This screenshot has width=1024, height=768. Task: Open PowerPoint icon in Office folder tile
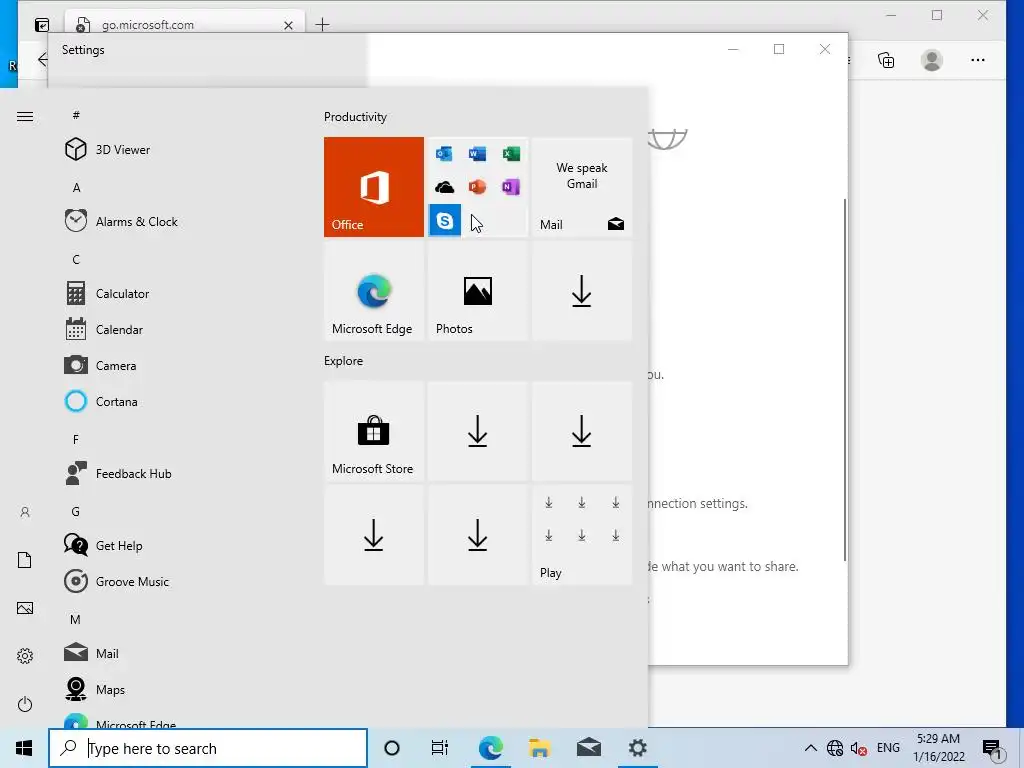(477, 187)
